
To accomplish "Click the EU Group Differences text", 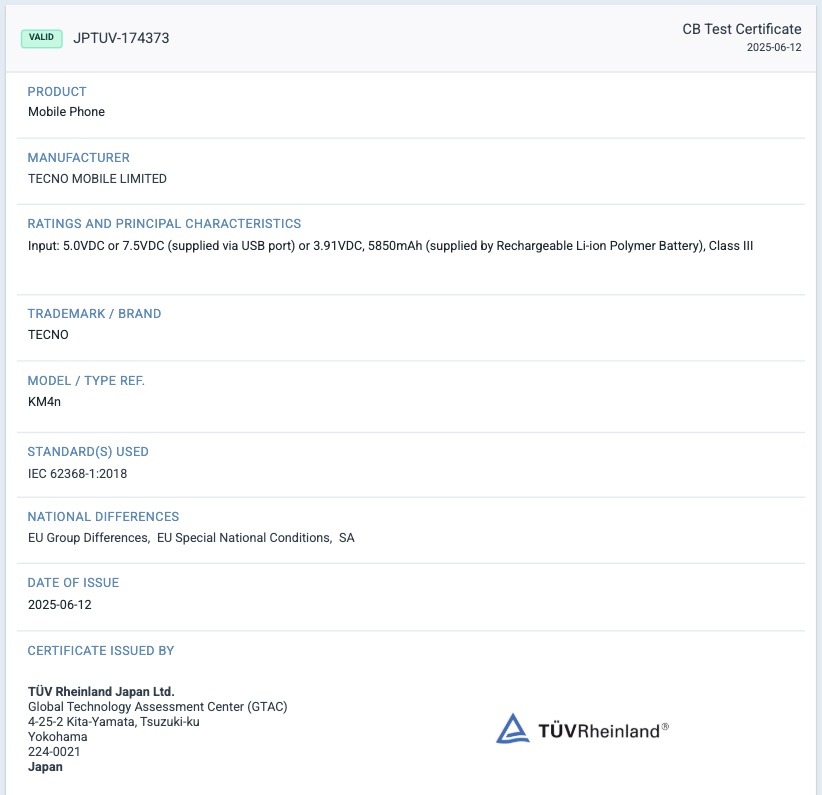I will pyautogui.click(x=89, y=538).
